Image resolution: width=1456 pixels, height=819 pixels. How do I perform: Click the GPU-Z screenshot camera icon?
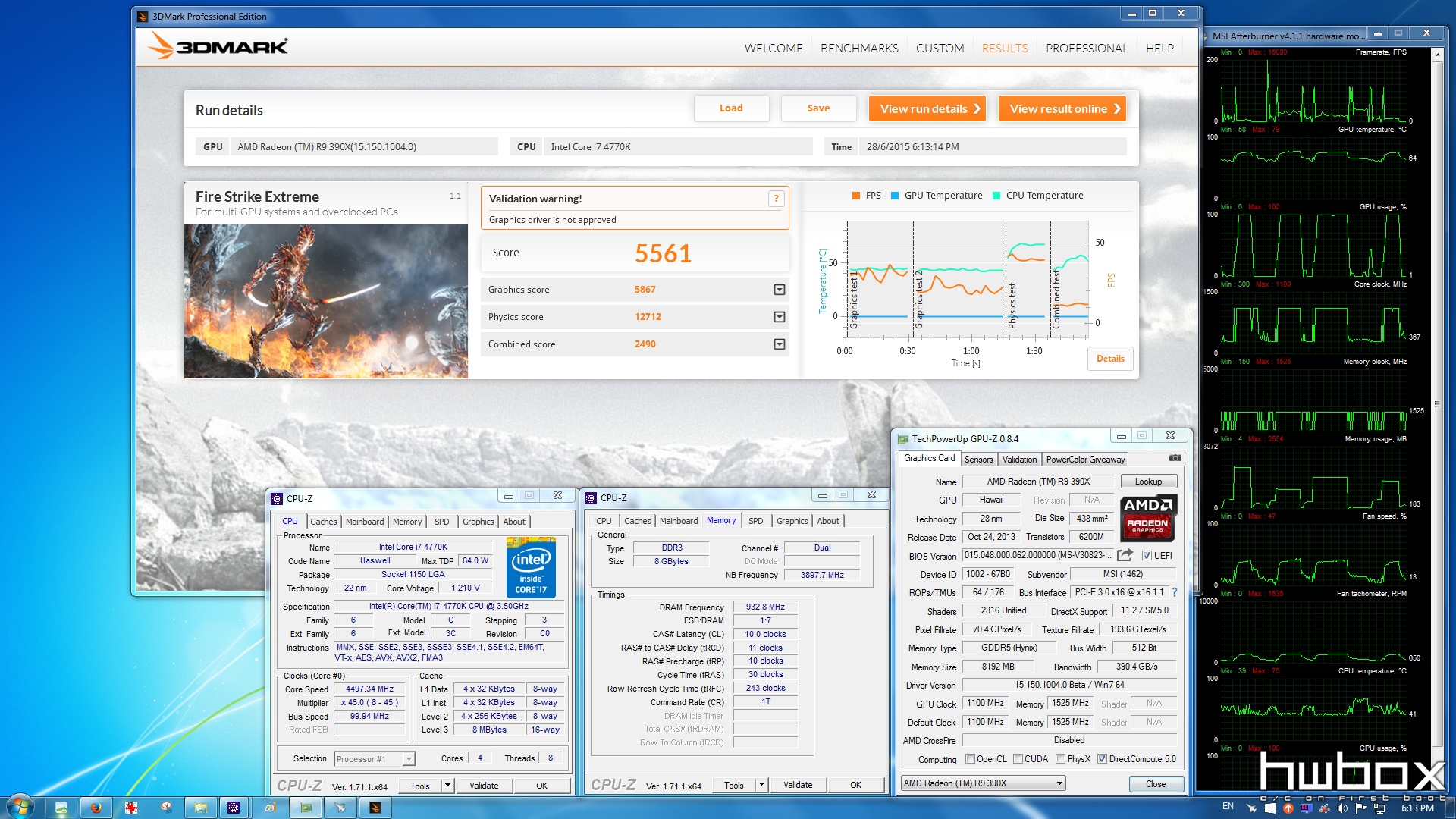(x=1175, y=458)
